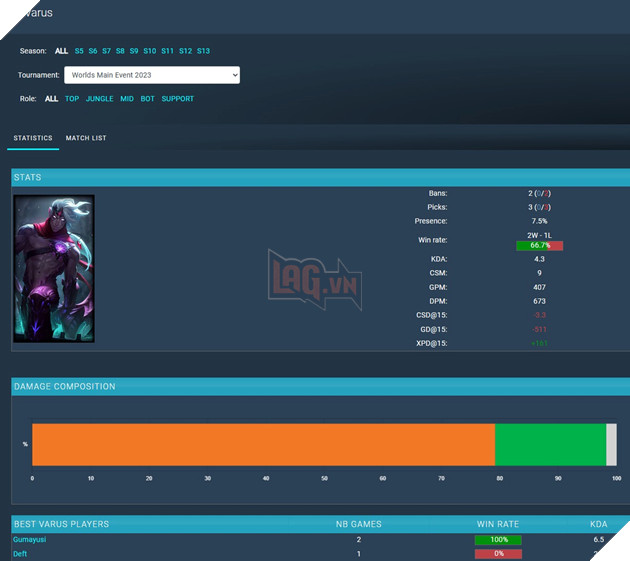The image size is (630, 561).
Task: Select the ALL roles filter
Action: tap(52, 99)
